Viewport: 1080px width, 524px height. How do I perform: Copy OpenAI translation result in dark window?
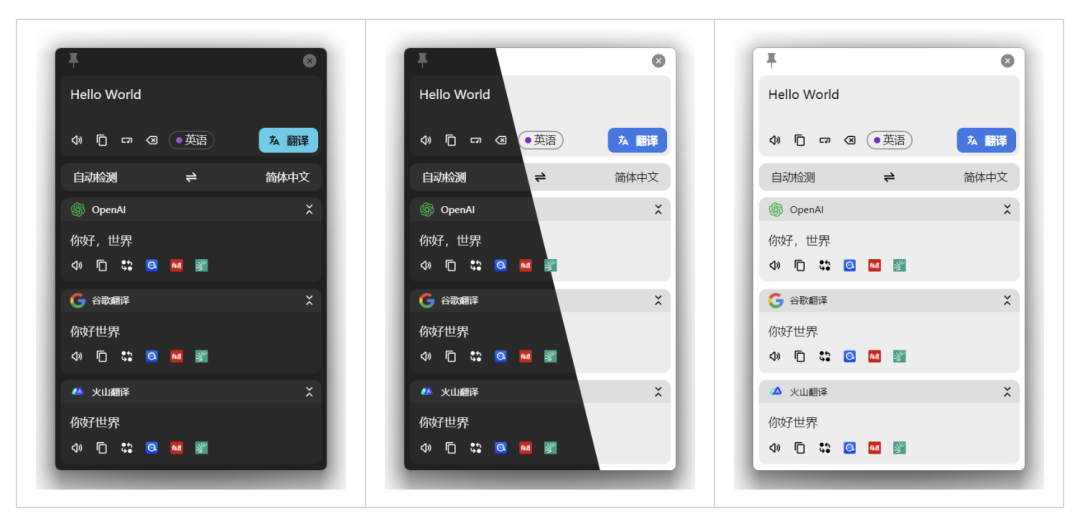(x=101, y=266)
